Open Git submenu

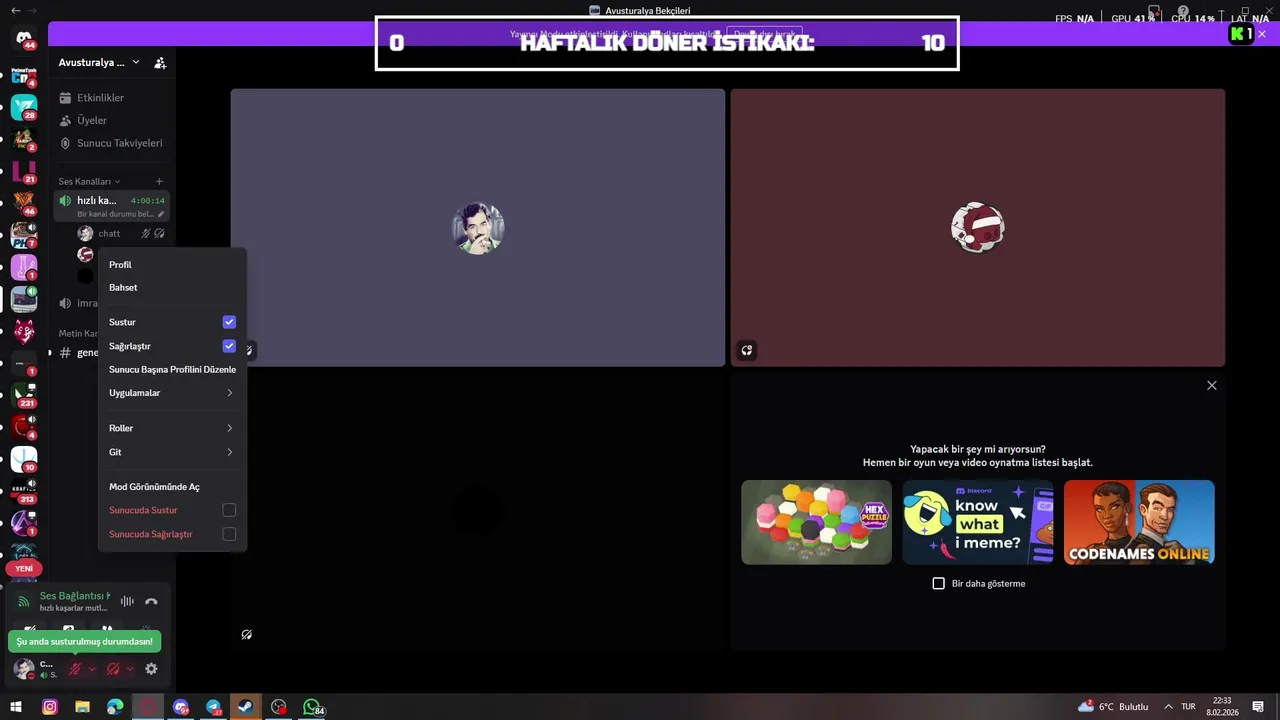(172, 452)
